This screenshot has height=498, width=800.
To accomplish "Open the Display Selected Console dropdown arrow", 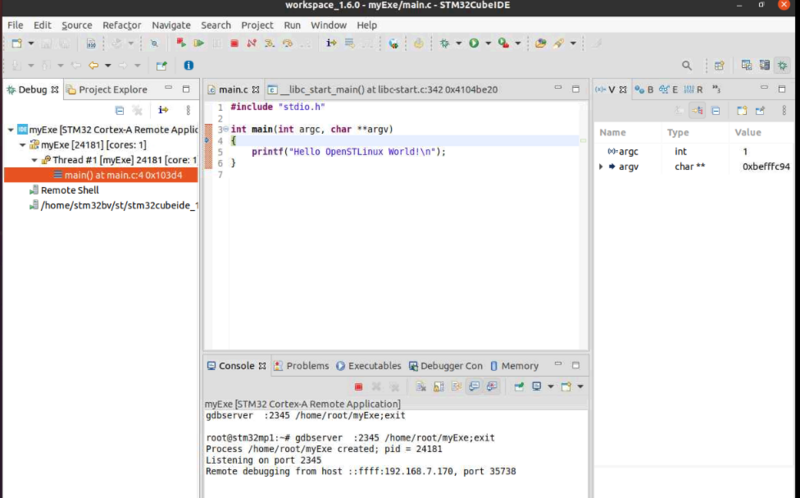I will pos(551,387).
